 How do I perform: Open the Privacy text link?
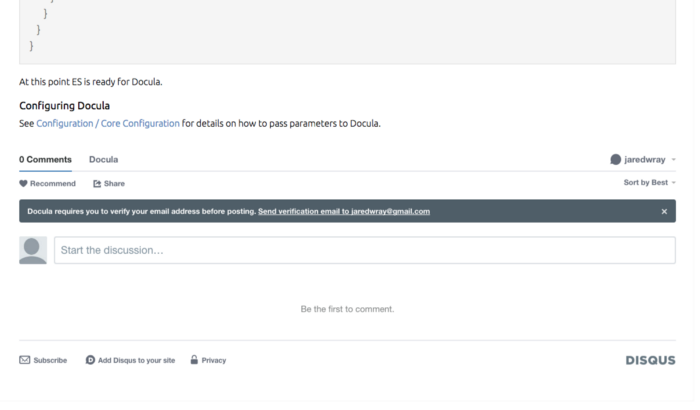tap(214, 360)
